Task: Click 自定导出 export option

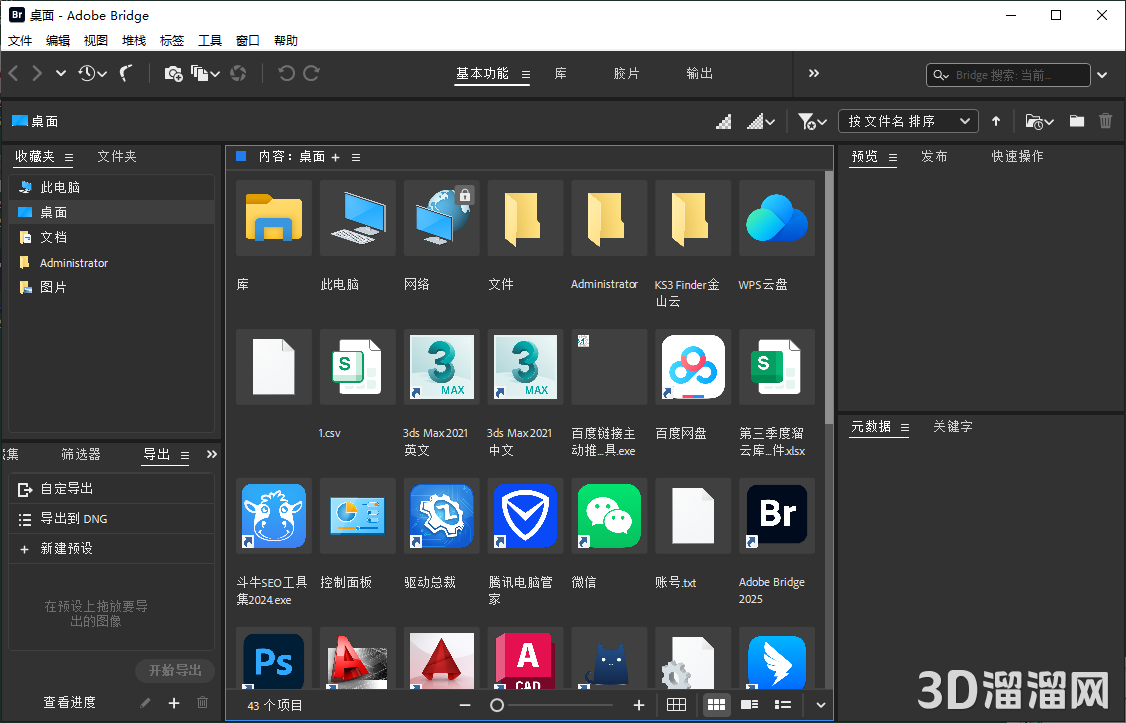Action: pos(112,488)
